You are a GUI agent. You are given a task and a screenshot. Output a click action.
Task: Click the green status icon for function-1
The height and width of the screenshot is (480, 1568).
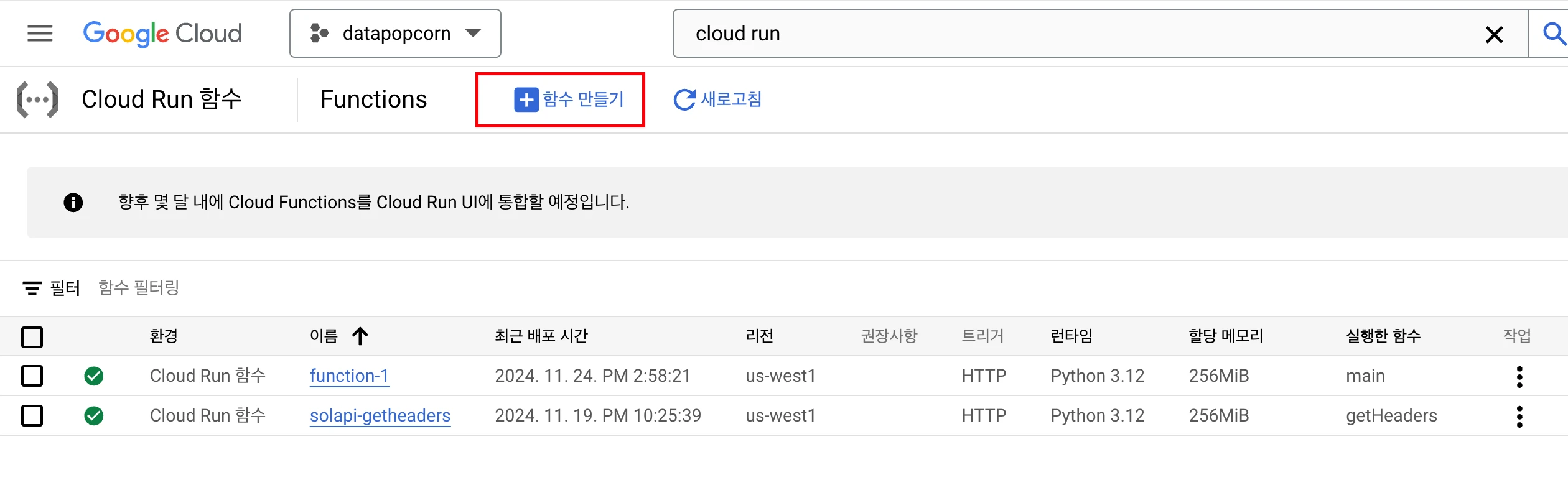(94, 376)
